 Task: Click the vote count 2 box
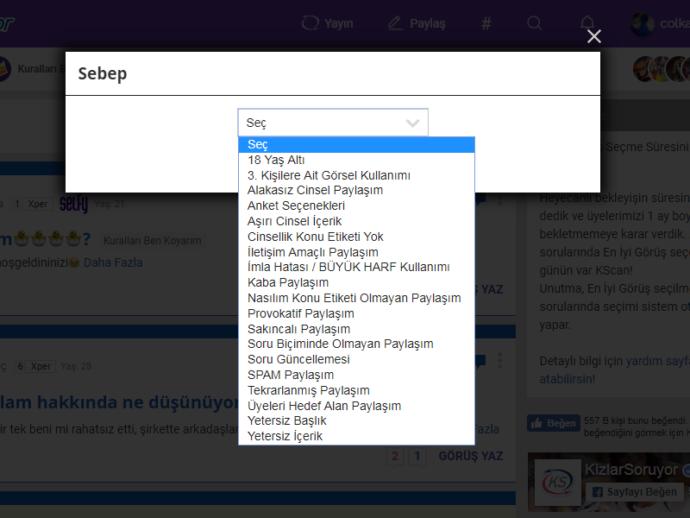point(395,456)
